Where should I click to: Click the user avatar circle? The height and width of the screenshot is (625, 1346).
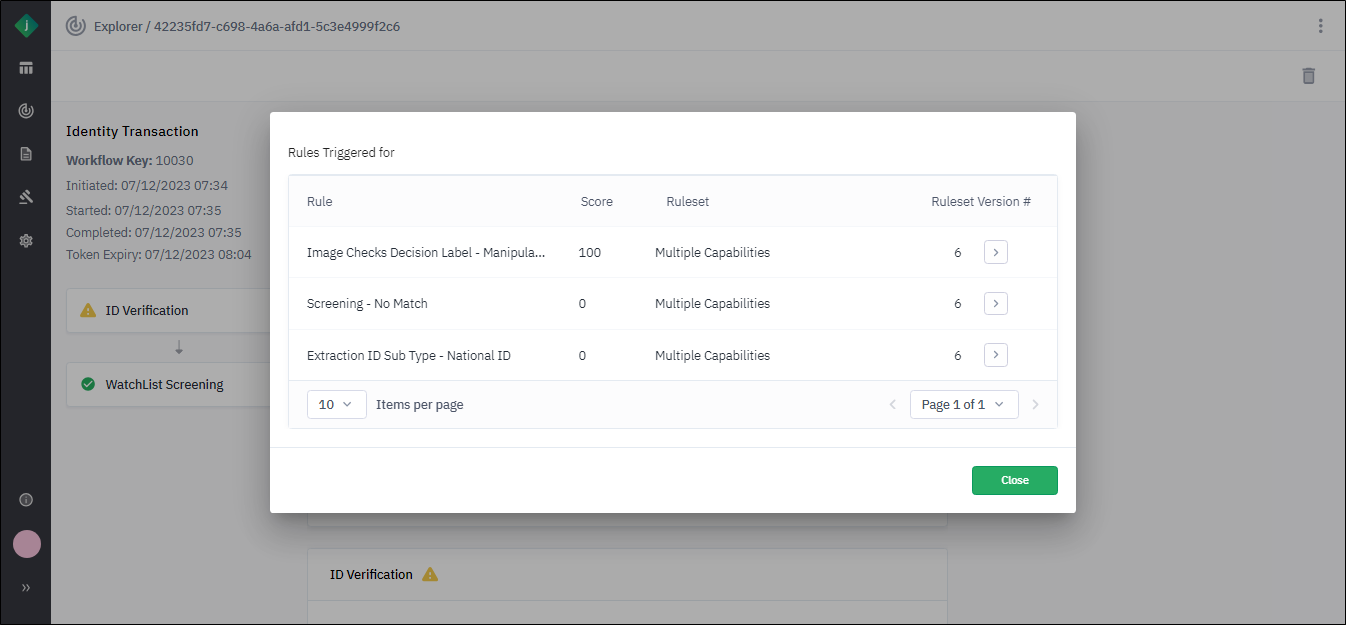click(26, 544)
